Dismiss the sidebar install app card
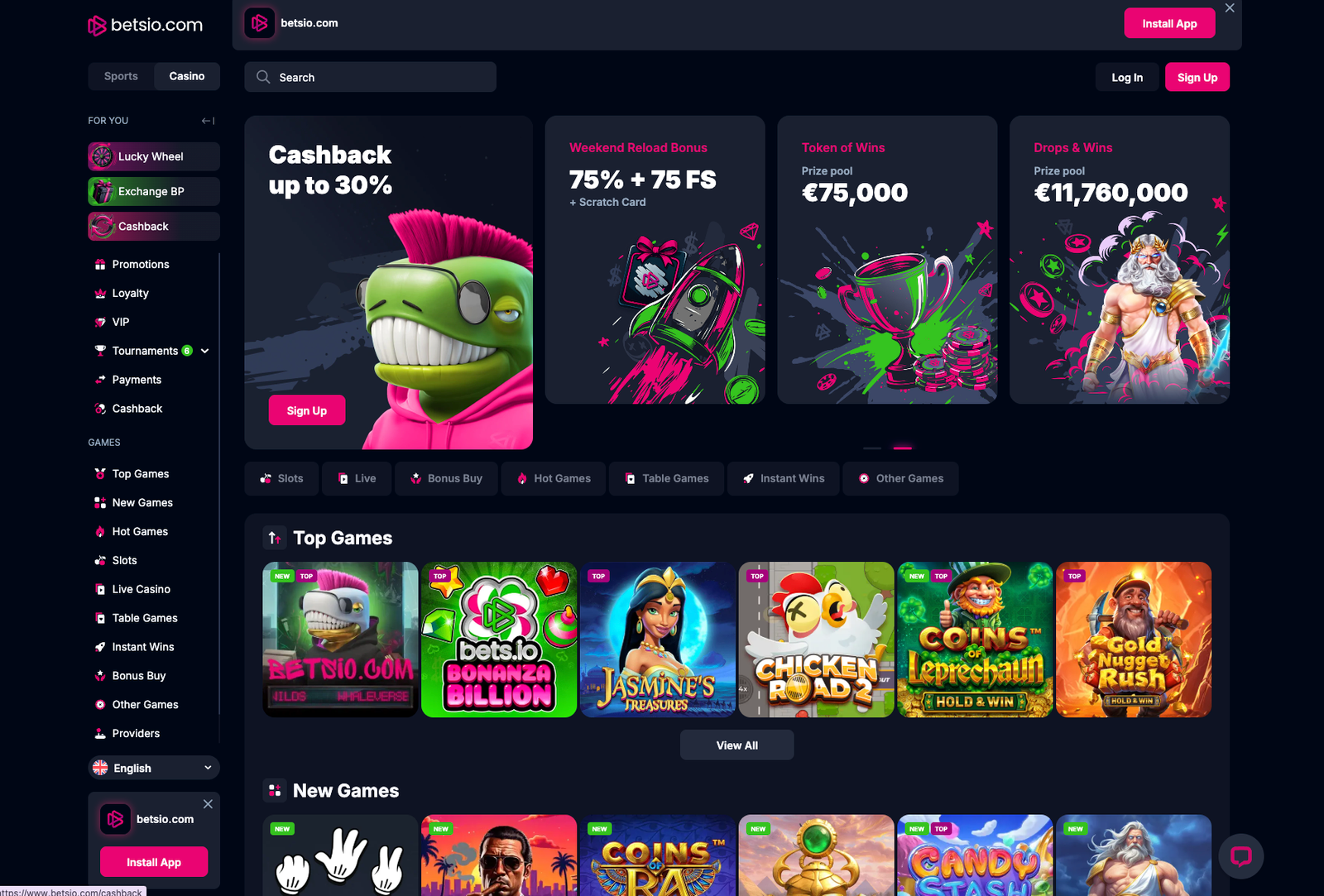This screenshot has width=1324, height=896. click(208, 804)
